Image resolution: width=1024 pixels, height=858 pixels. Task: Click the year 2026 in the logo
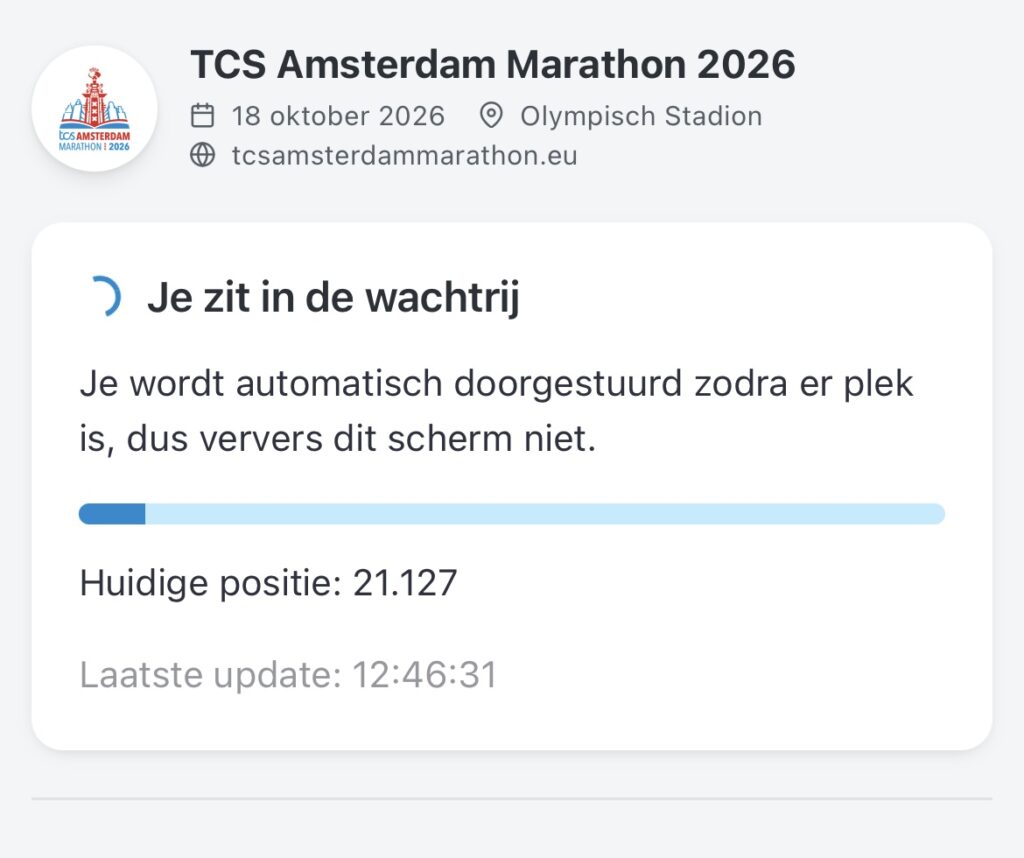120,145
